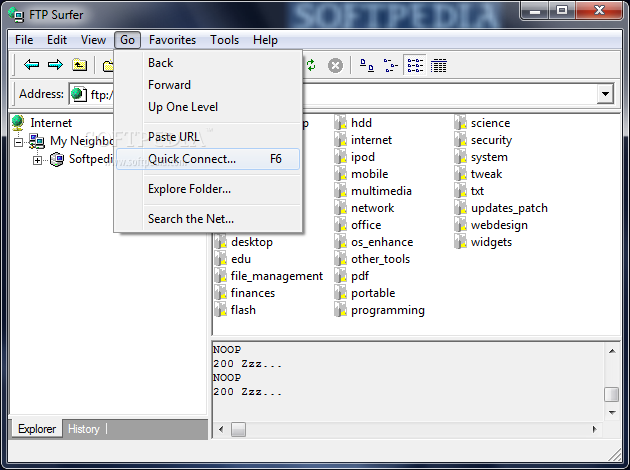Collapse the My Neighborhood tree node
This screenshot has height=470, width=630.
click(18, 142)
